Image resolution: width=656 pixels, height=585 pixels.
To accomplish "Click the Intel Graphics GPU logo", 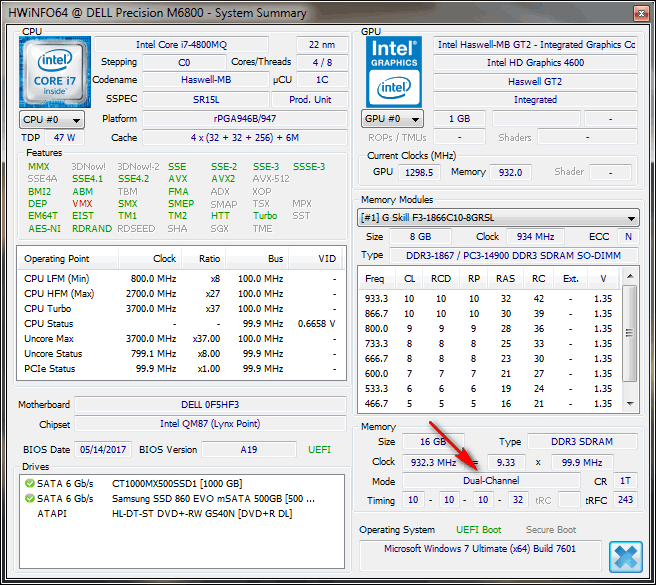I will pyautogui.click(x=394, y=72).
